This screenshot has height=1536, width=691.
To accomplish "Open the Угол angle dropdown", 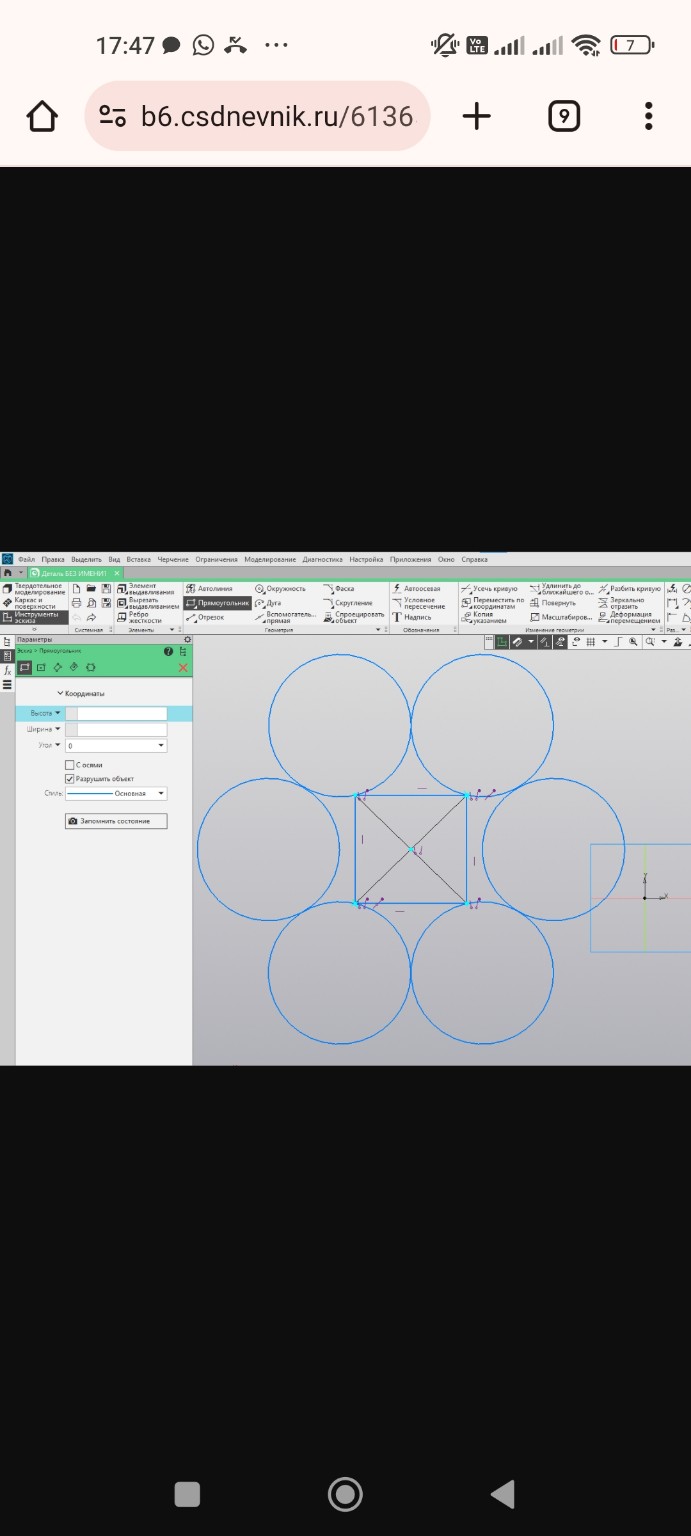I will pyautogui.click(x=161, y=746).
